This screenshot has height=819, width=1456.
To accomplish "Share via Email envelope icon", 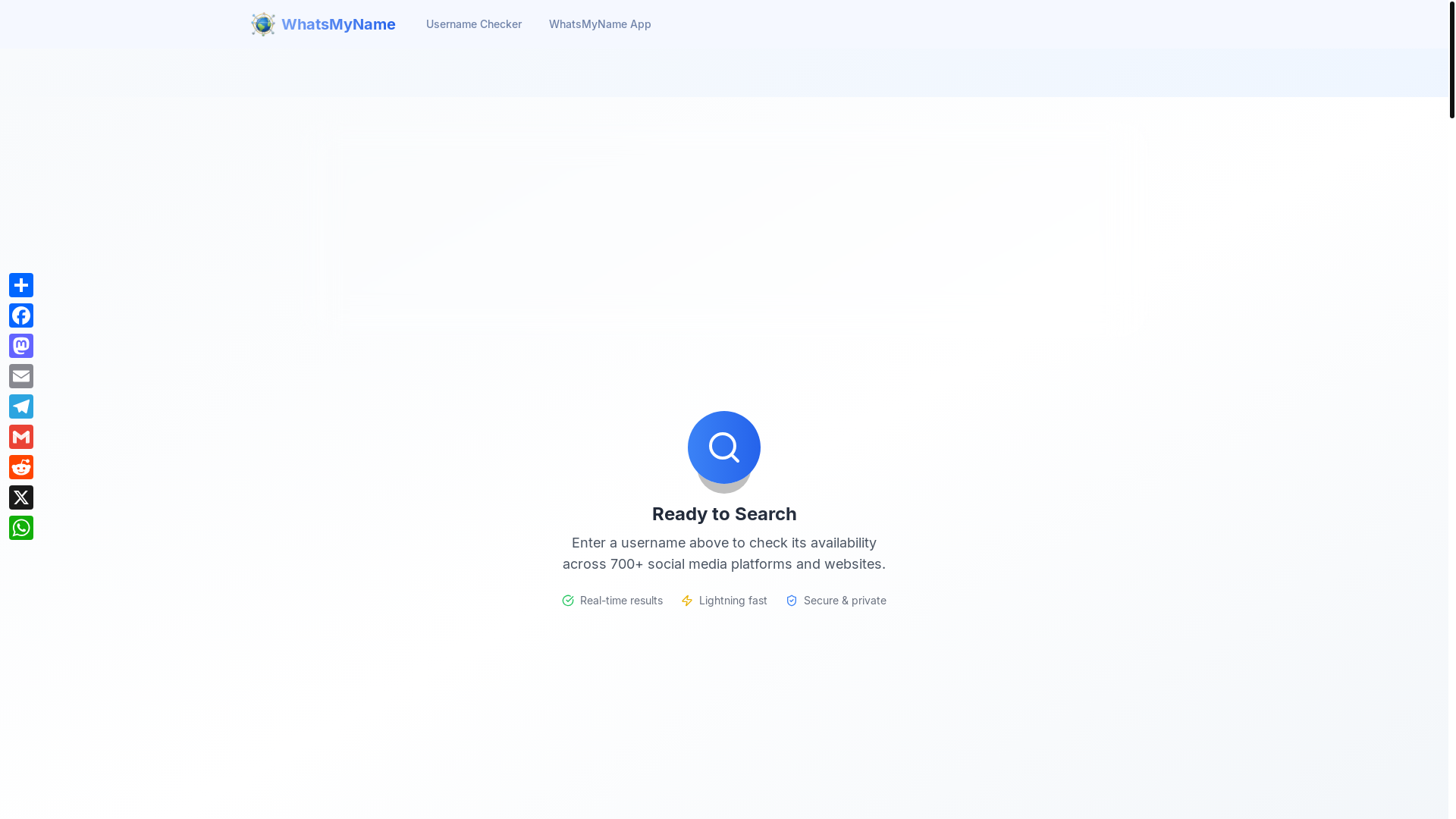I will click(x=21, y=376).
